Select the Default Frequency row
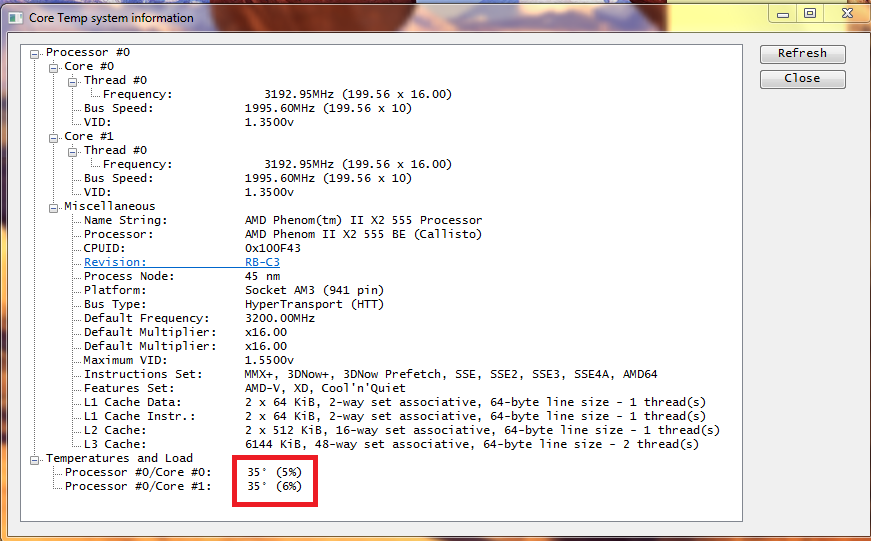Viewport: 871px width, 541px height. click(x=199, y=318)
